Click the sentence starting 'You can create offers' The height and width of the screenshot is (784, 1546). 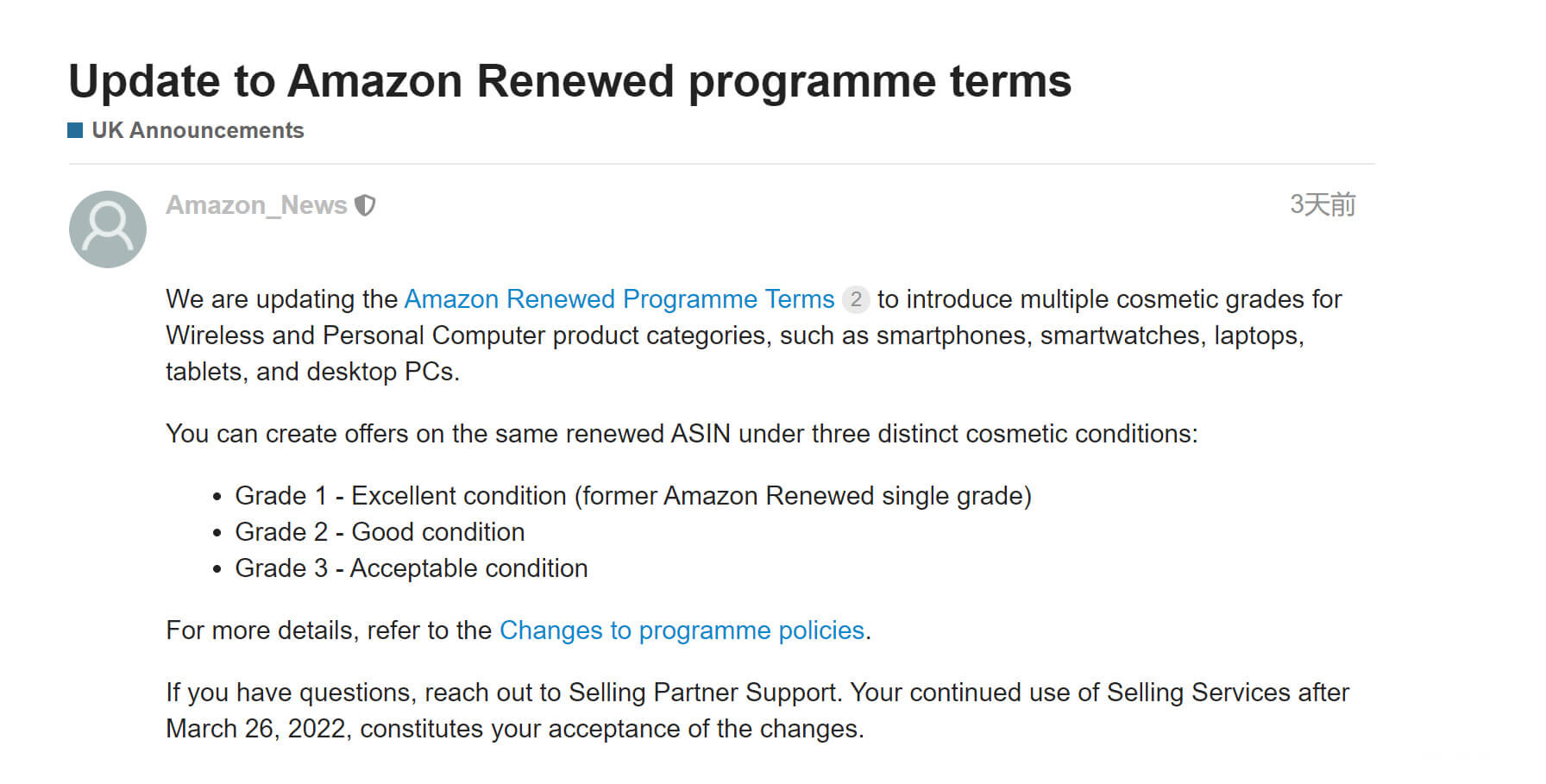click(681, 434)
